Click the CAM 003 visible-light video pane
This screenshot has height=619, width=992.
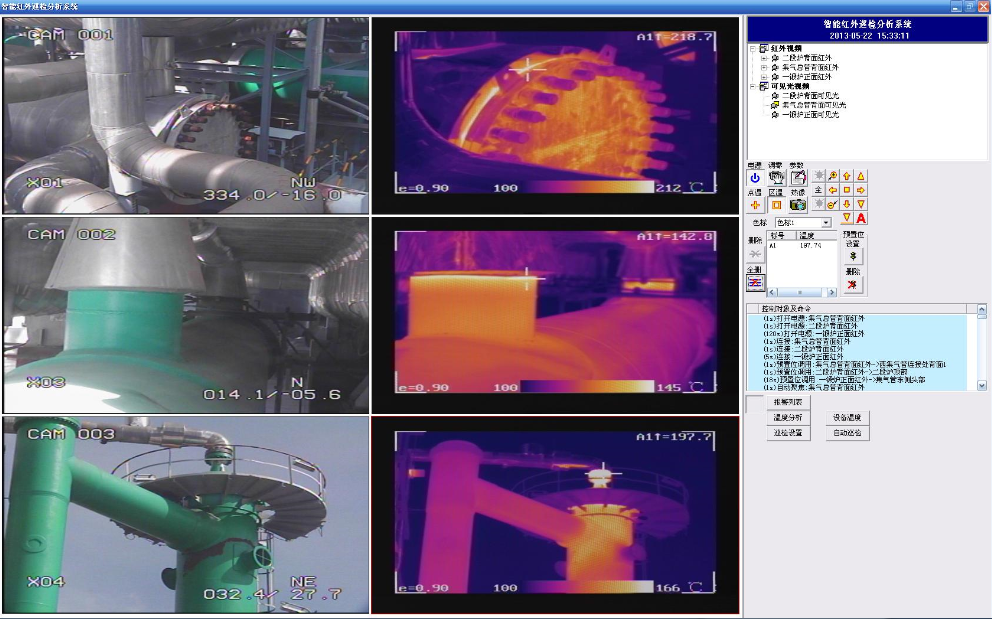(x=186, y=515)
